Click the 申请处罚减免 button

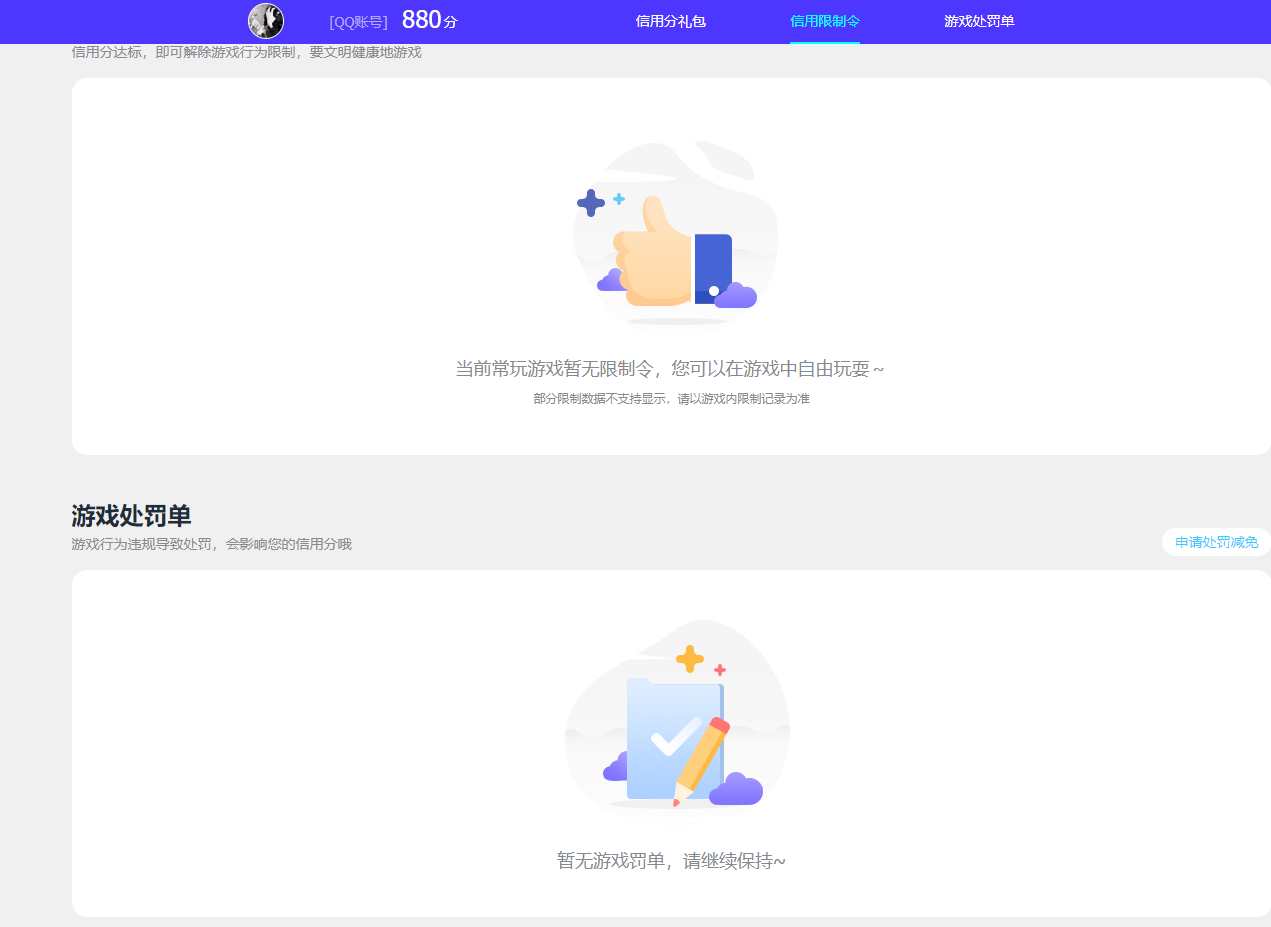[x=1216, y=542]
